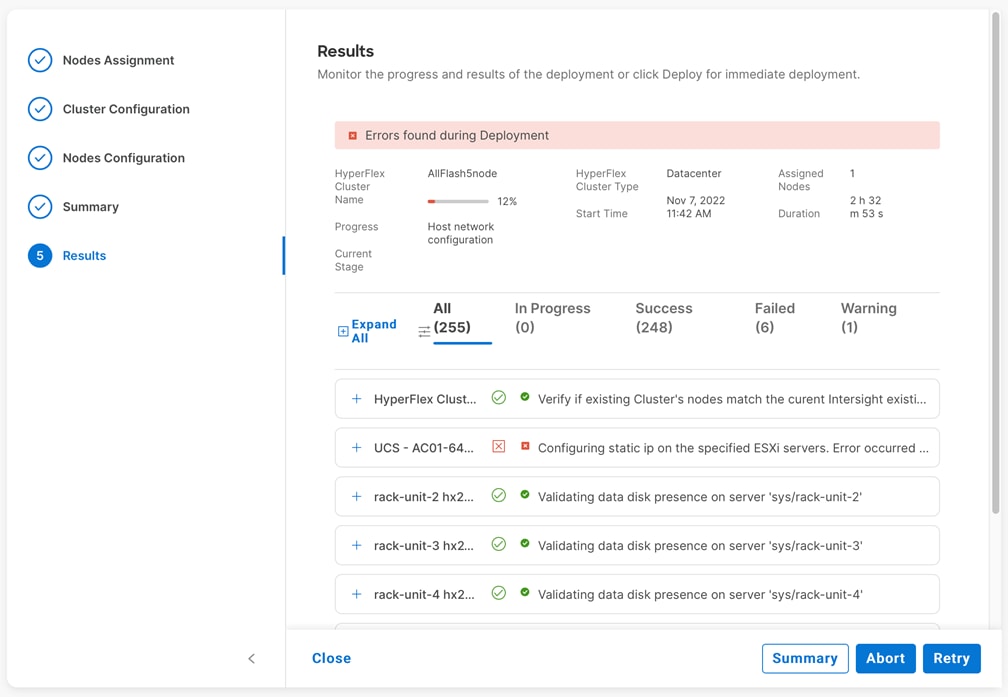Click the vertical scrollbar on the right
This screenshot has height=697, width=1008.
tap(996, 265)
